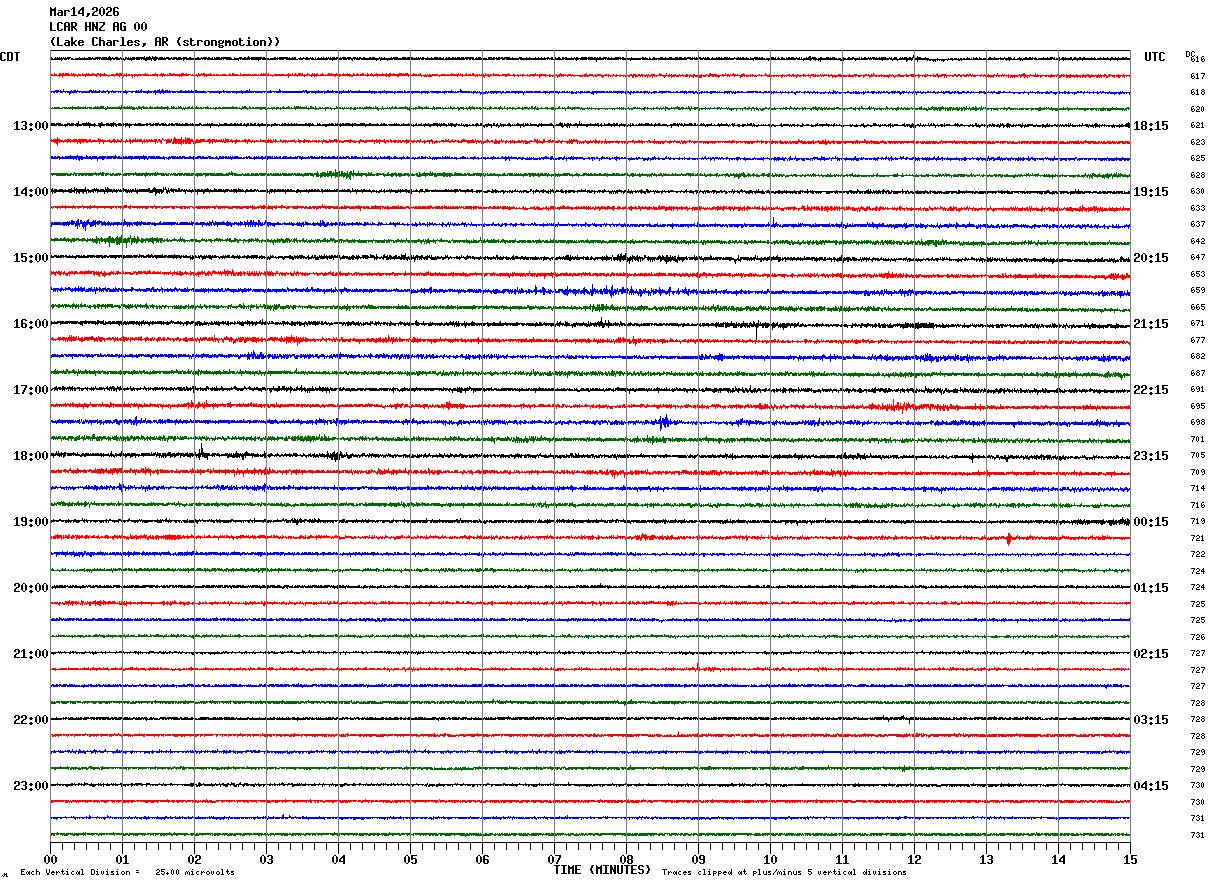The image size is (1210, 886).
Task: Click minute axis label 03
Action: tap(266, 859)
